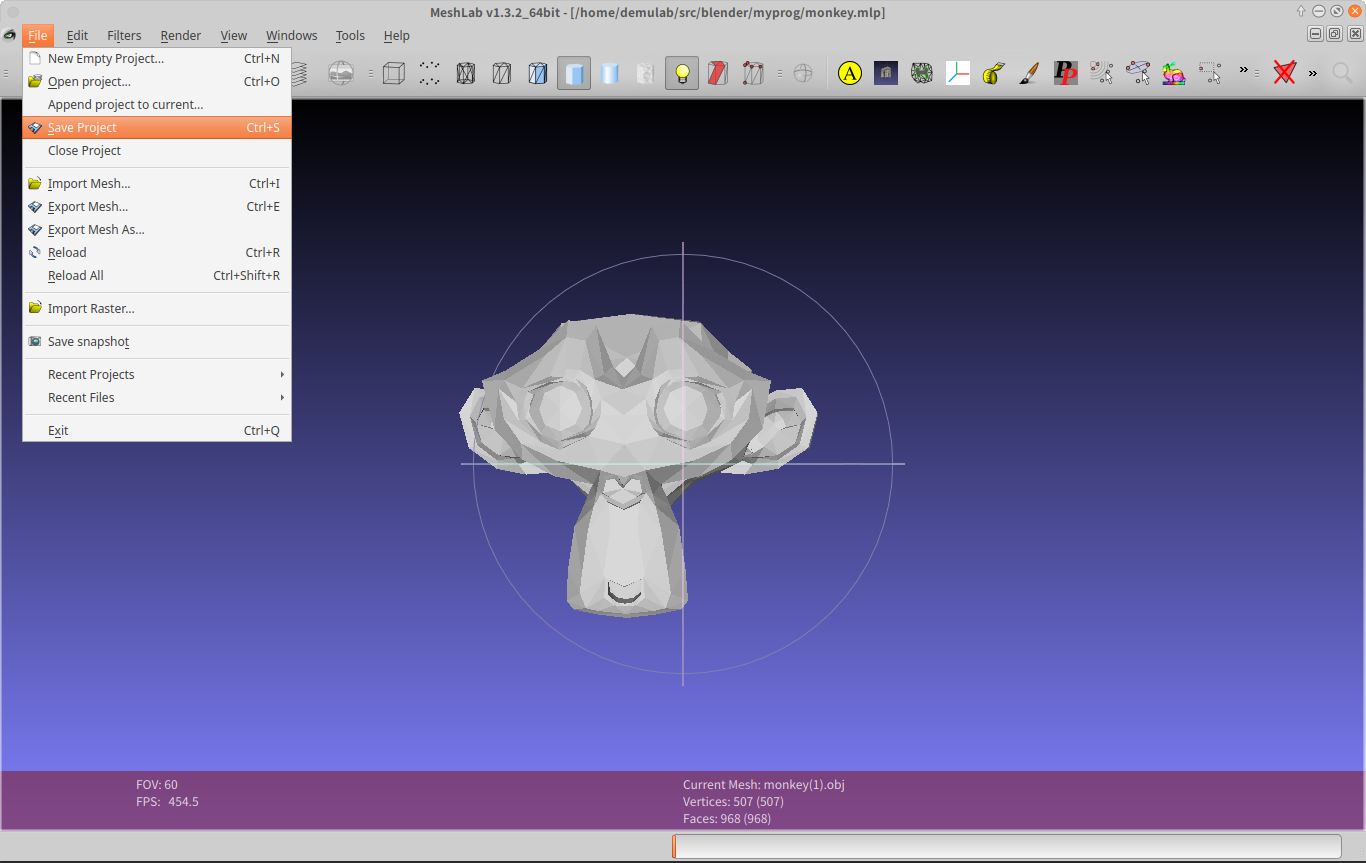The height and width of the screenshot is (863, 1366).
Task: Open the Edit menu
Action: point(77,35)
